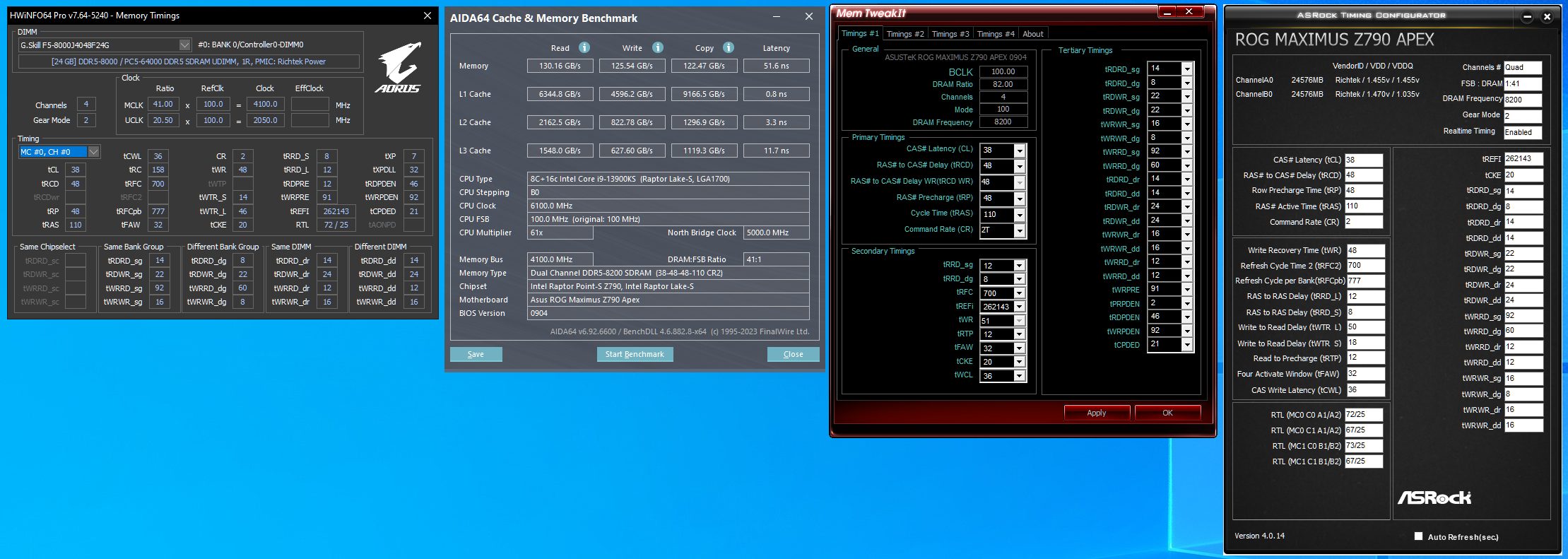Click tREFI 262143 field in ASRock Configurator
Image resolution: width=1568 pixels, height=559 pixels.
[x=1523, y=159]
